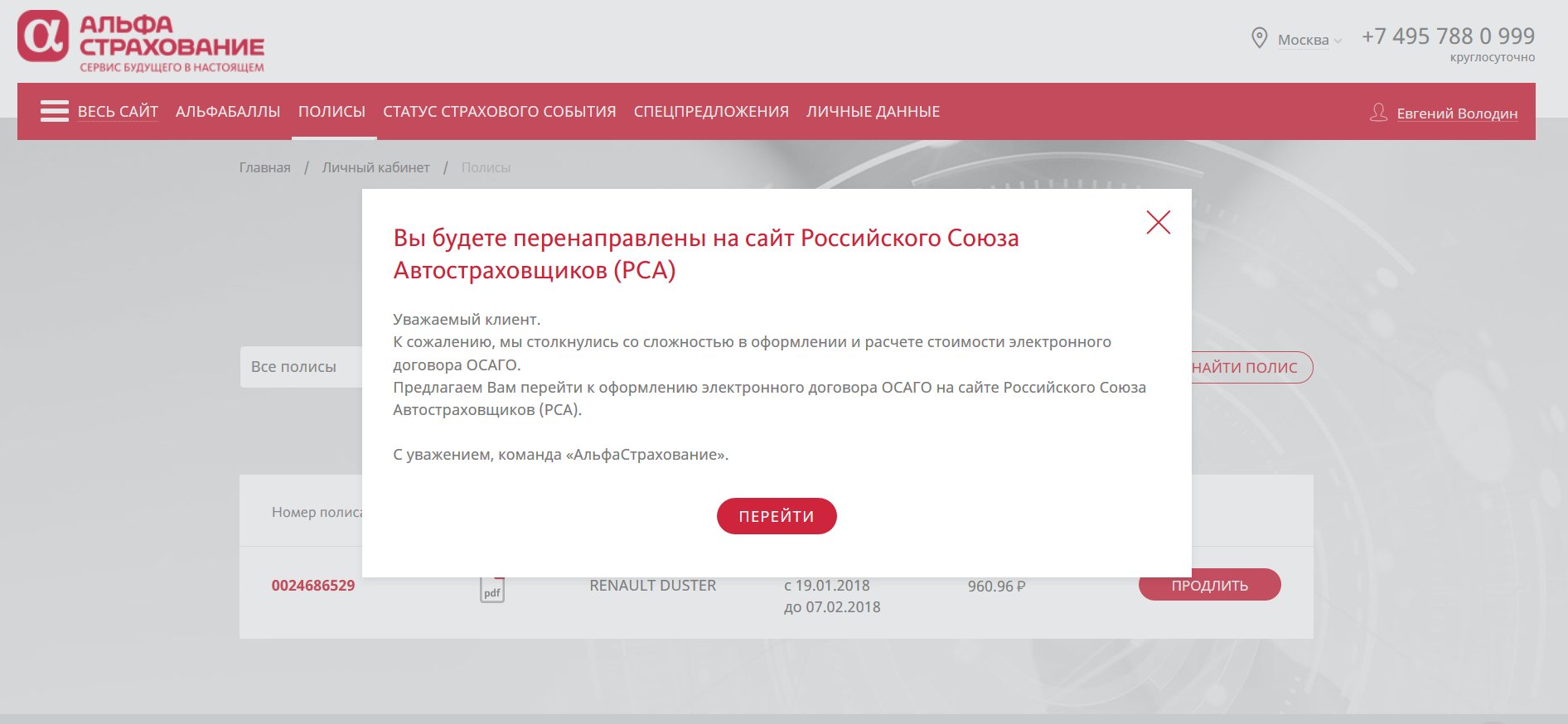Open the hamburger menu icon
Screen dimensions: 1568x724
55,111
